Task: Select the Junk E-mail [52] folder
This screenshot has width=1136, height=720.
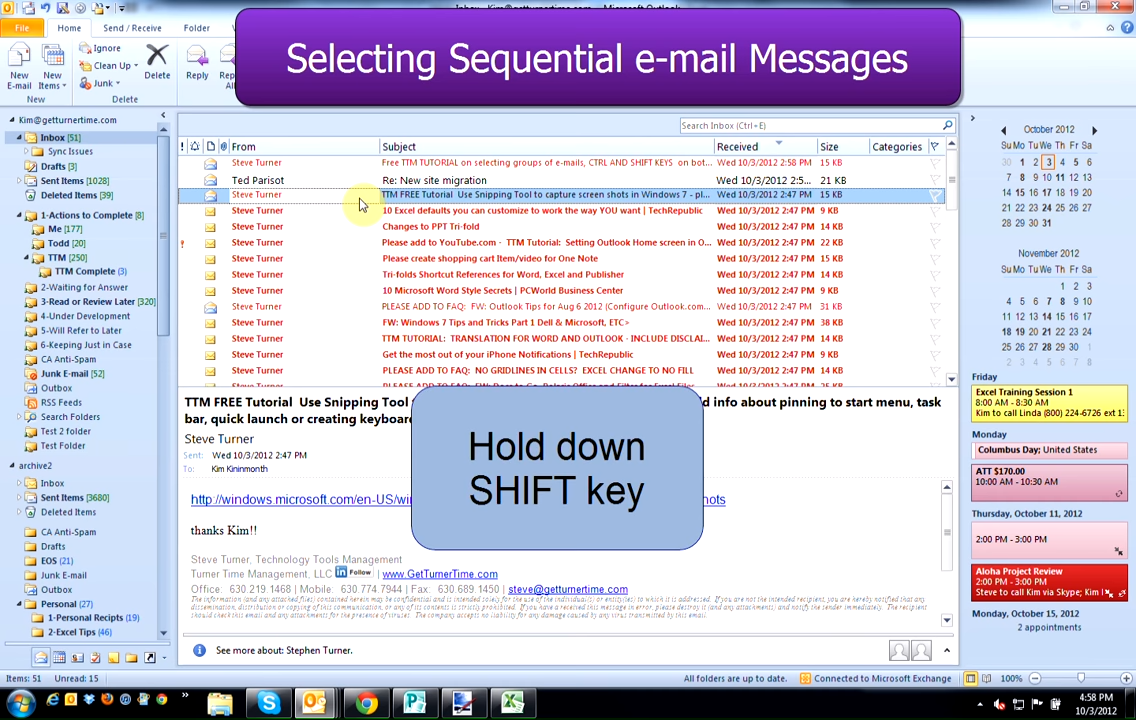Action: click(72, 374)
